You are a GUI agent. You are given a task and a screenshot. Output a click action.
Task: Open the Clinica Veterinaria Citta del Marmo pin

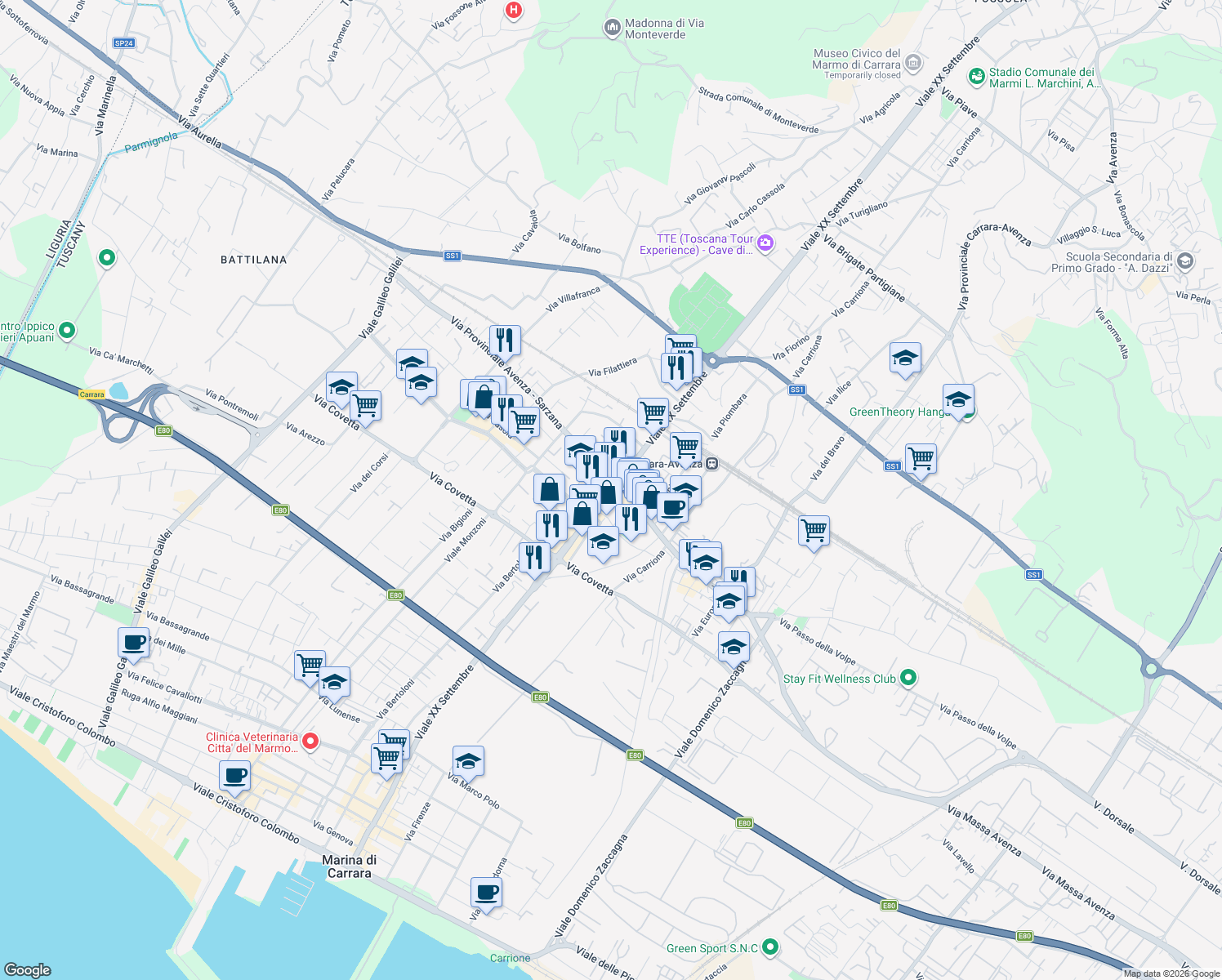point(310,743)
